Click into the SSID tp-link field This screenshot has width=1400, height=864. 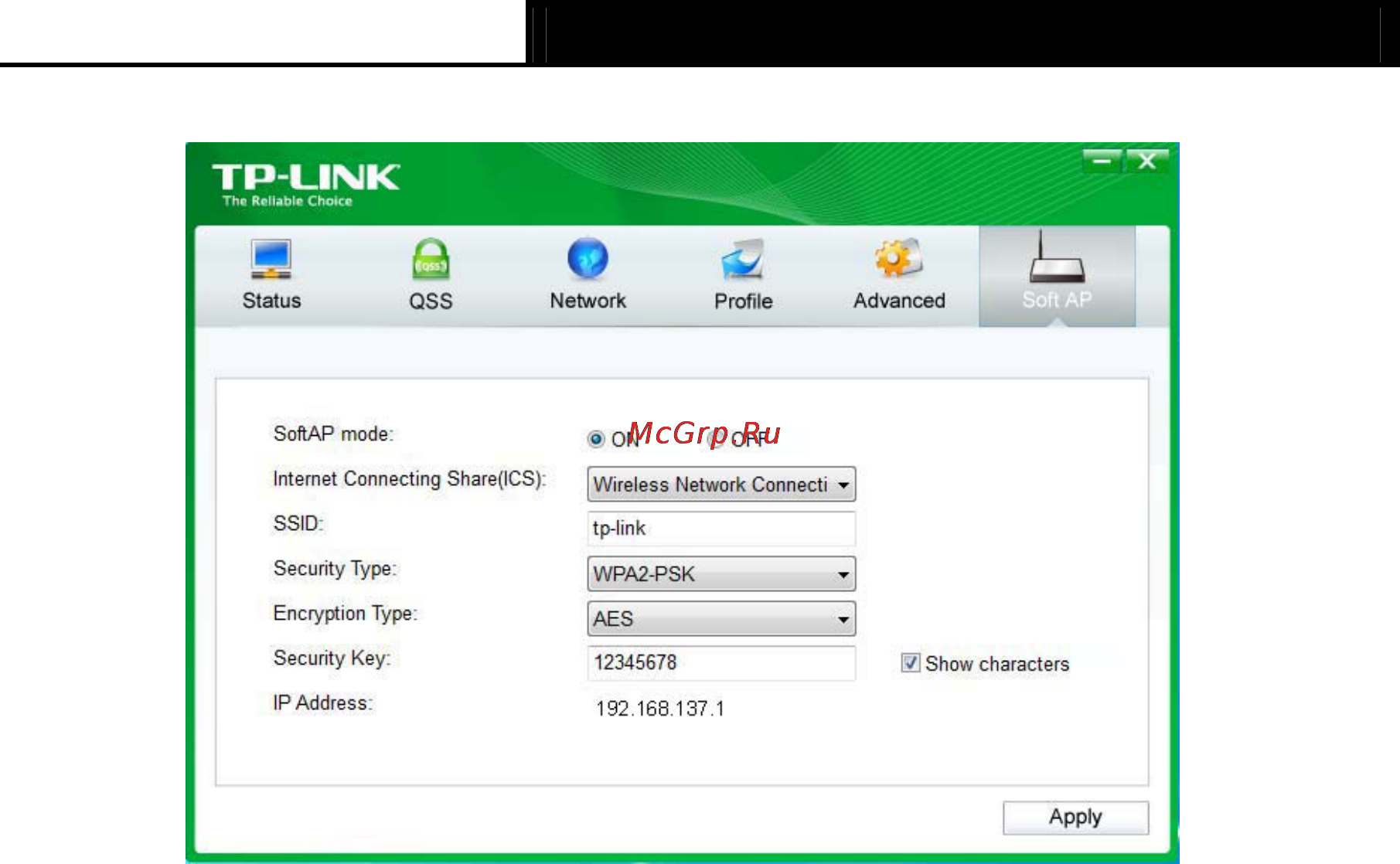(721, 529)
